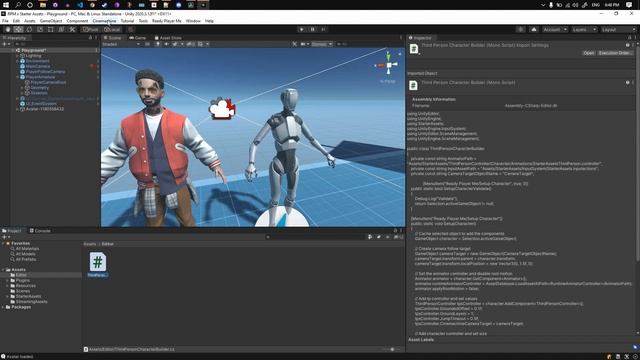Open the Component menu
640x360 pixels.
click(x=77, y=21)
